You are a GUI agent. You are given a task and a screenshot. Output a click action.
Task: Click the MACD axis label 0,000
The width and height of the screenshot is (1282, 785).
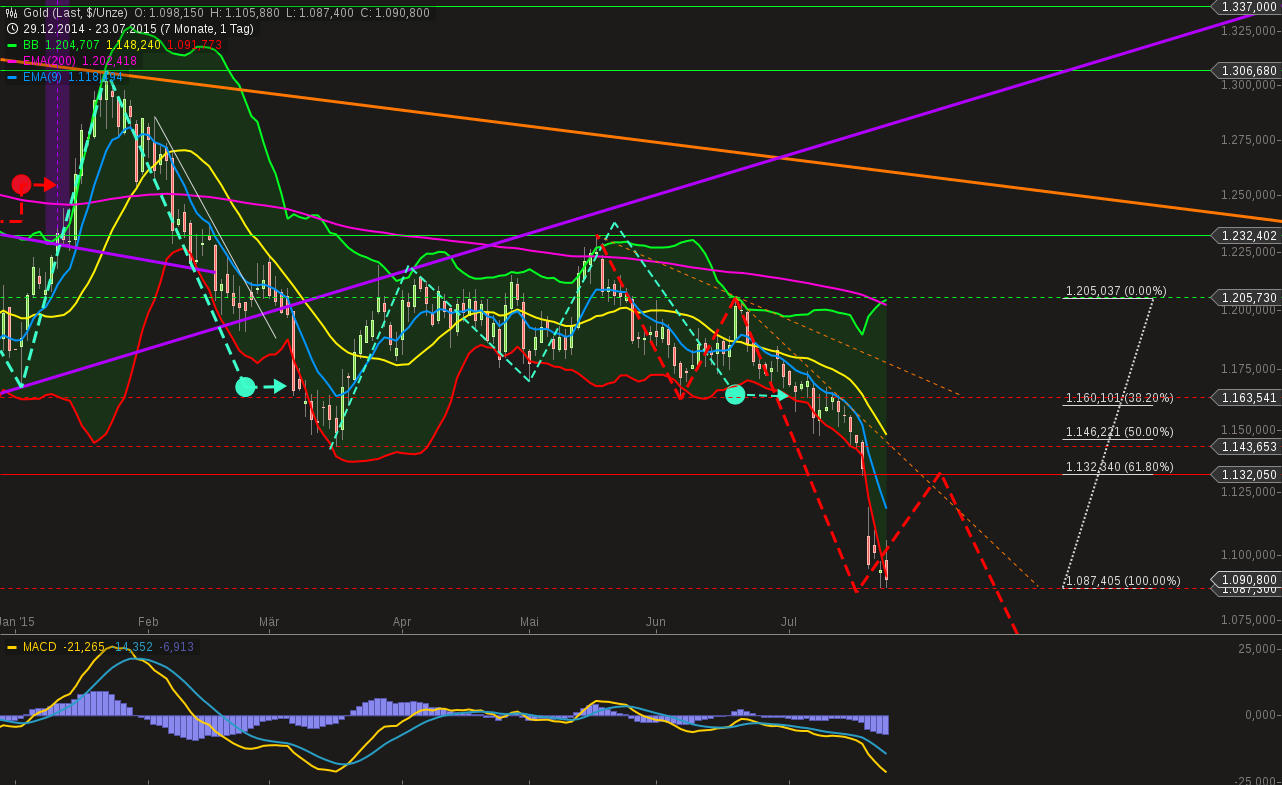1262,715
